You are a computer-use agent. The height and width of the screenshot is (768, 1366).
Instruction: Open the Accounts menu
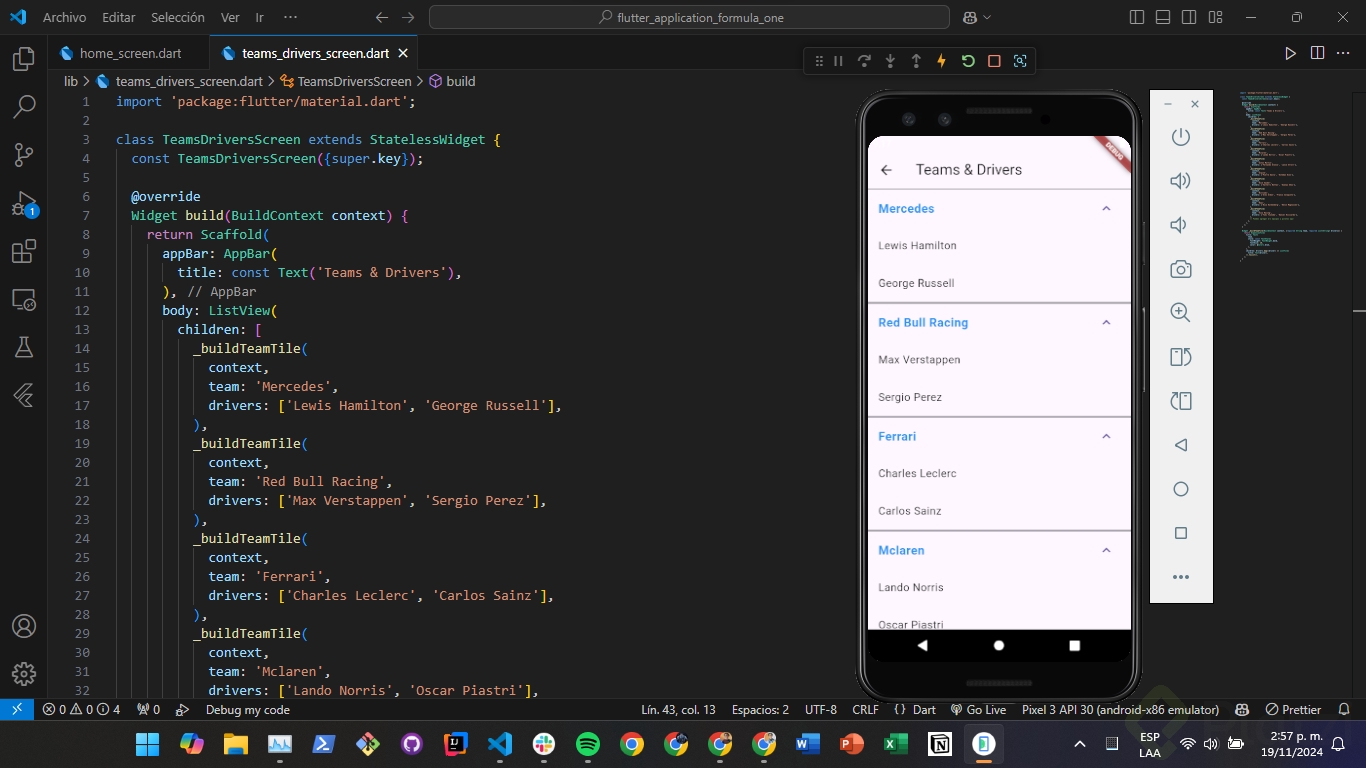tap(24, 626)
